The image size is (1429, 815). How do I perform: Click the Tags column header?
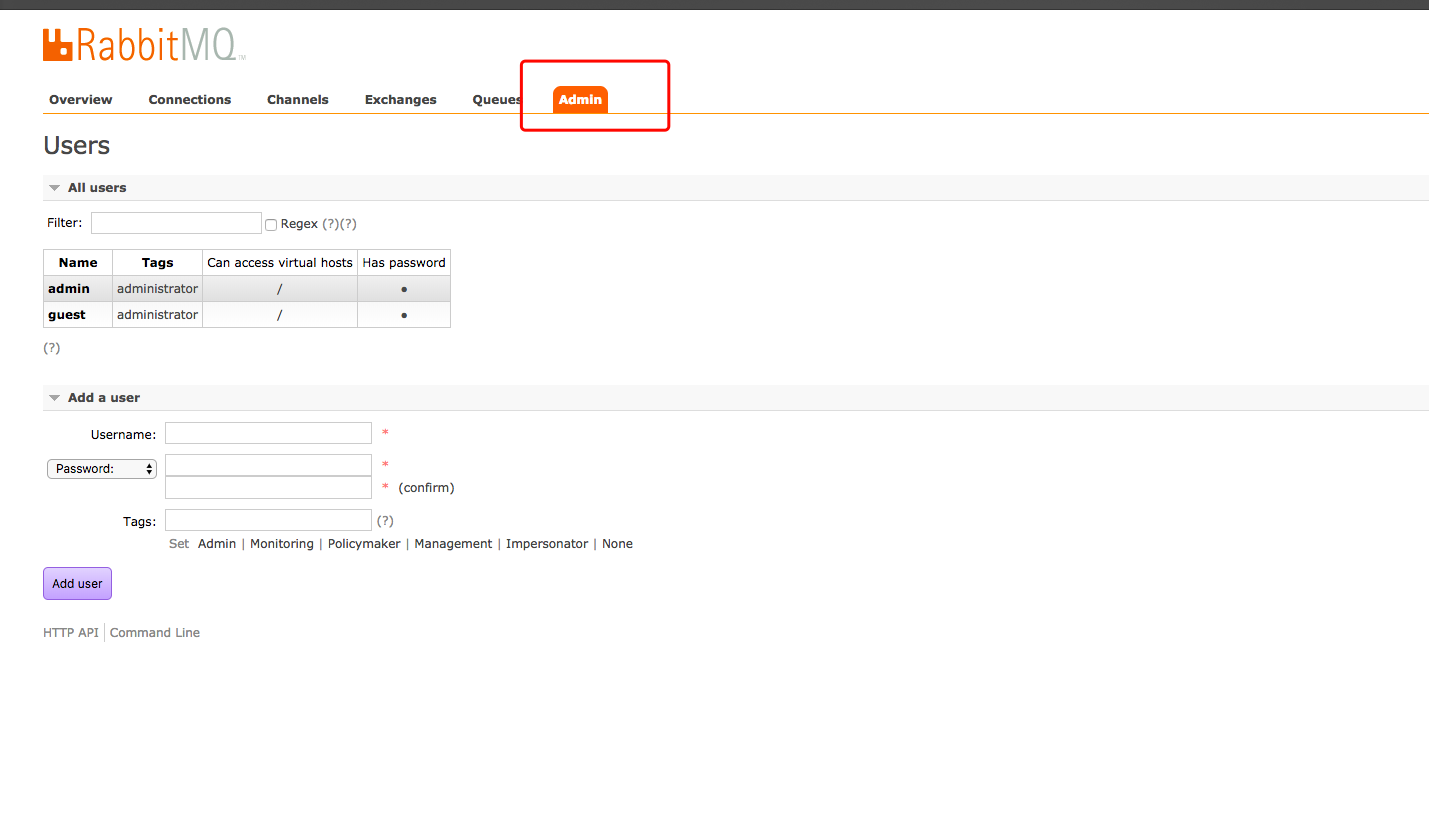[157, 263]
